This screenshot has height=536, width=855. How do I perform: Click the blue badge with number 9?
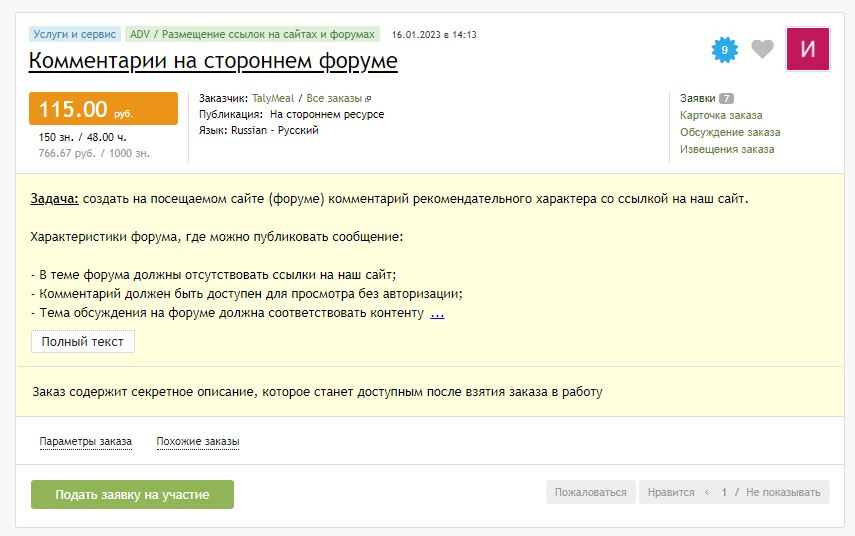coord(725,50)
